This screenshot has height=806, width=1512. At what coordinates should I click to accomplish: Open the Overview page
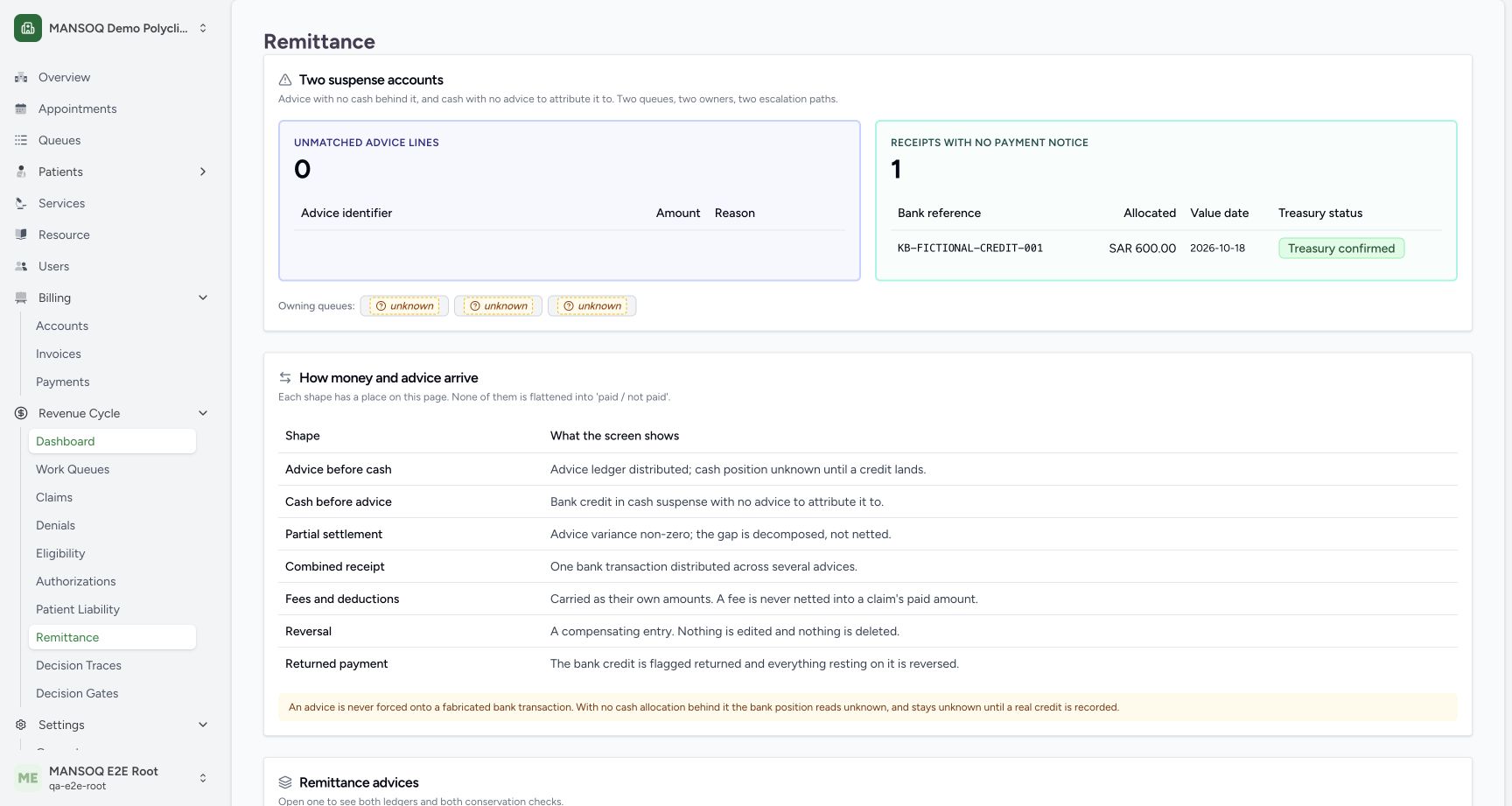point(64,77)
